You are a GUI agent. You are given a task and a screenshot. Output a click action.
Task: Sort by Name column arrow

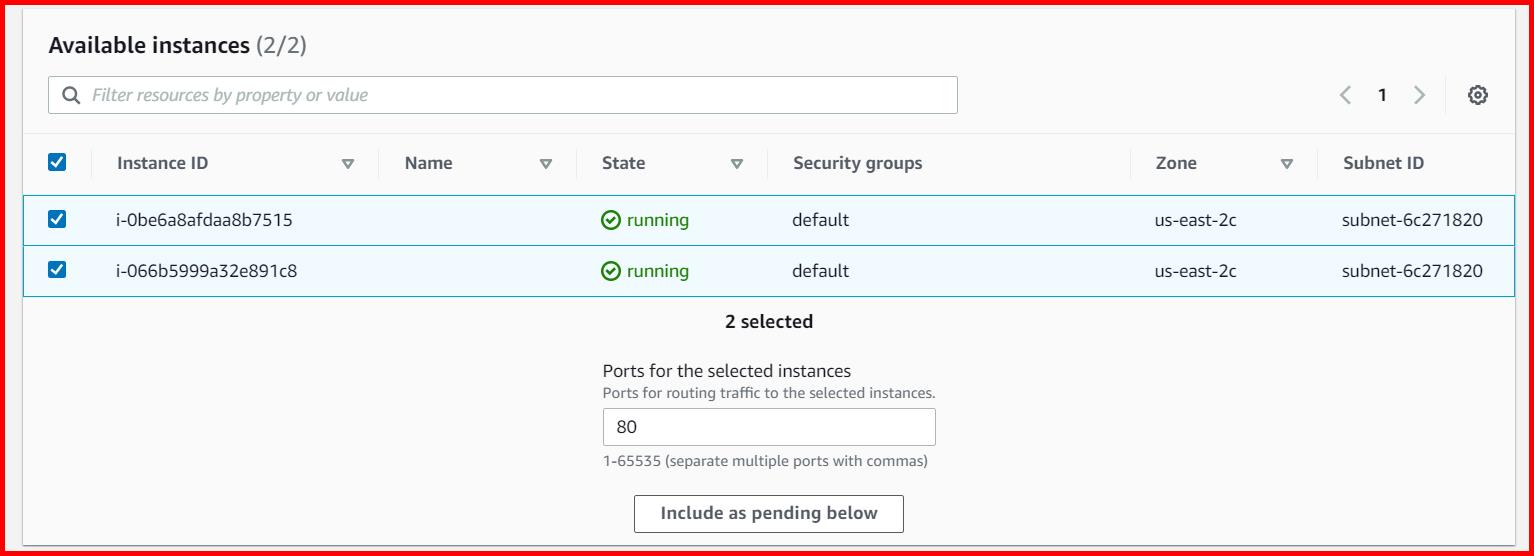click(x=546, y=164)
